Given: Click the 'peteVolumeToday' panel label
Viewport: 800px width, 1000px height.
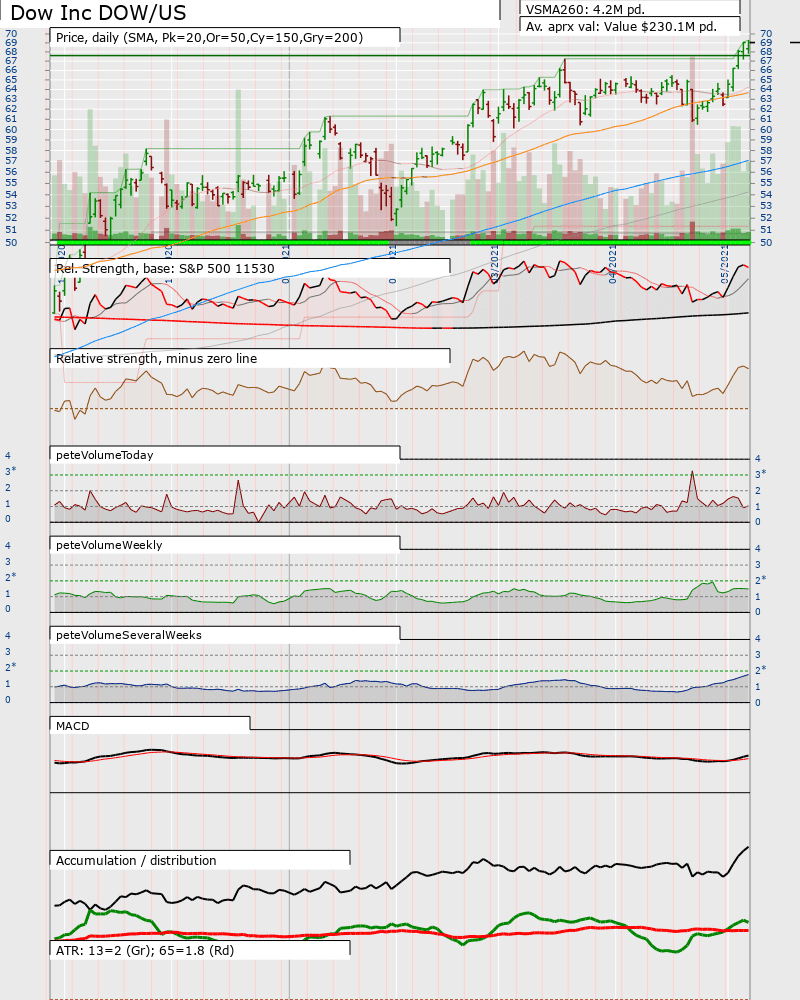Looking at the screenshot, I should pos(105,455).
